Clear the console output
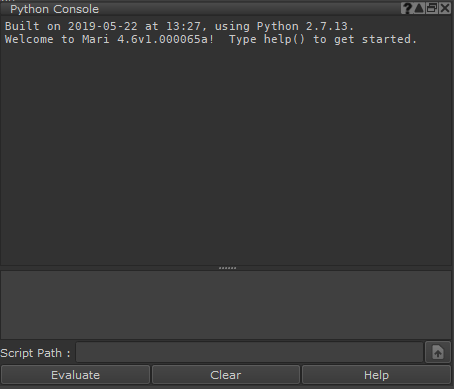This screenshot has height=389, width=454. tap(226, 375)
